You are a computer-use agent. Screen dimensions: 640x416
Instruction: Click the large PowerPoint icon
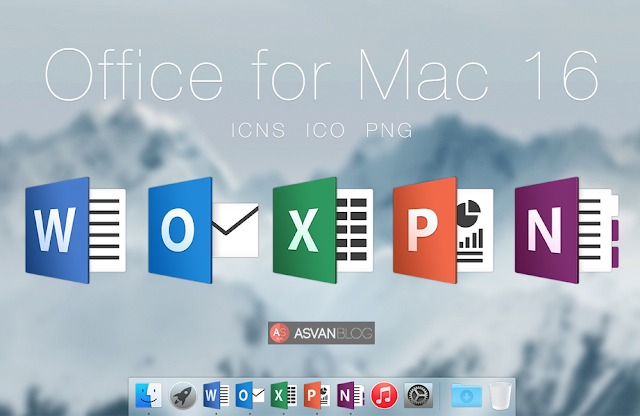coord(443,230)
